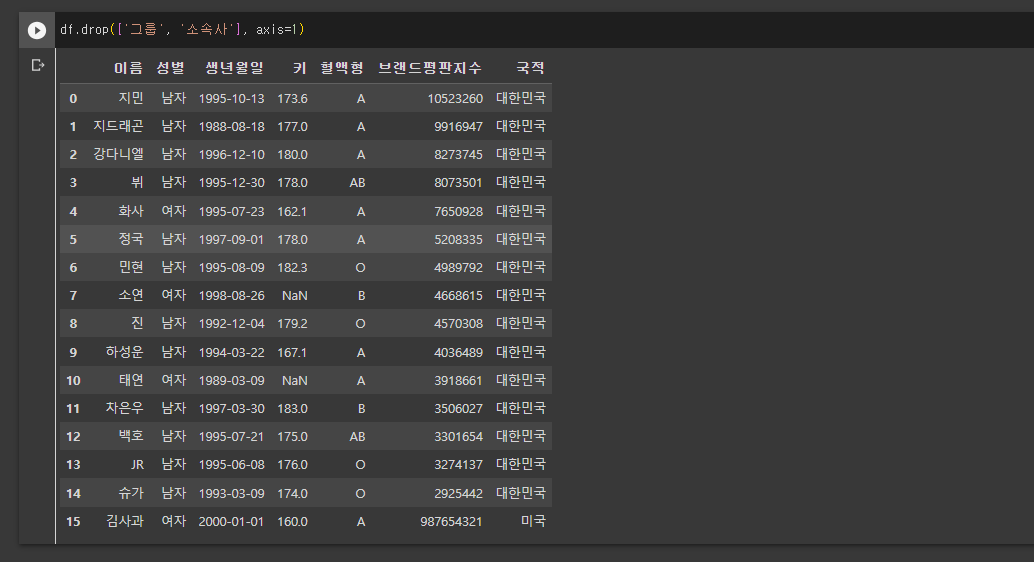This screenshot has width=1034, height=562.
Task: Click birthdate 1997-09-01
Action: (x=231, y=239)
